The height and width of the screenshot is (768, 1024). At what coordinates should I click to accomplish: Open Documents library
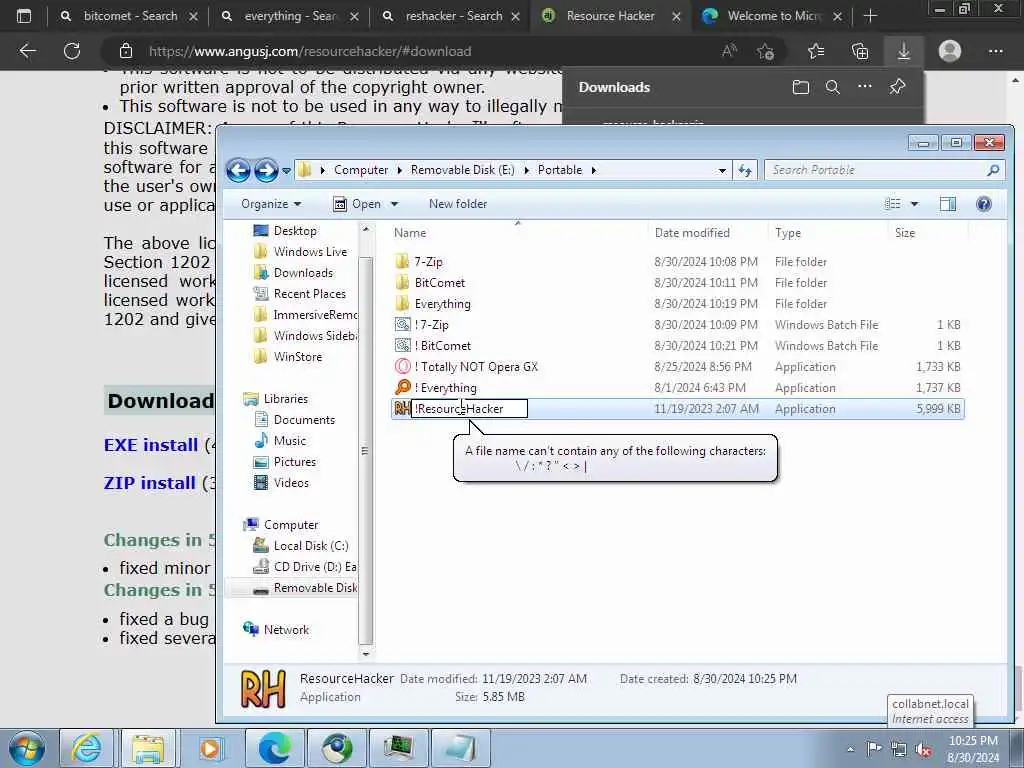pos(304,419)
